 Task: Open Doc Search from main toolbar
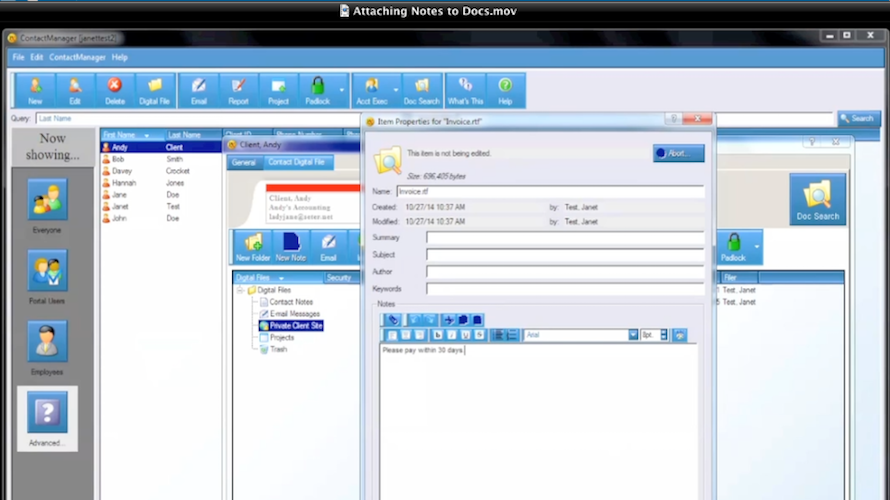click(x=421, y=90)
